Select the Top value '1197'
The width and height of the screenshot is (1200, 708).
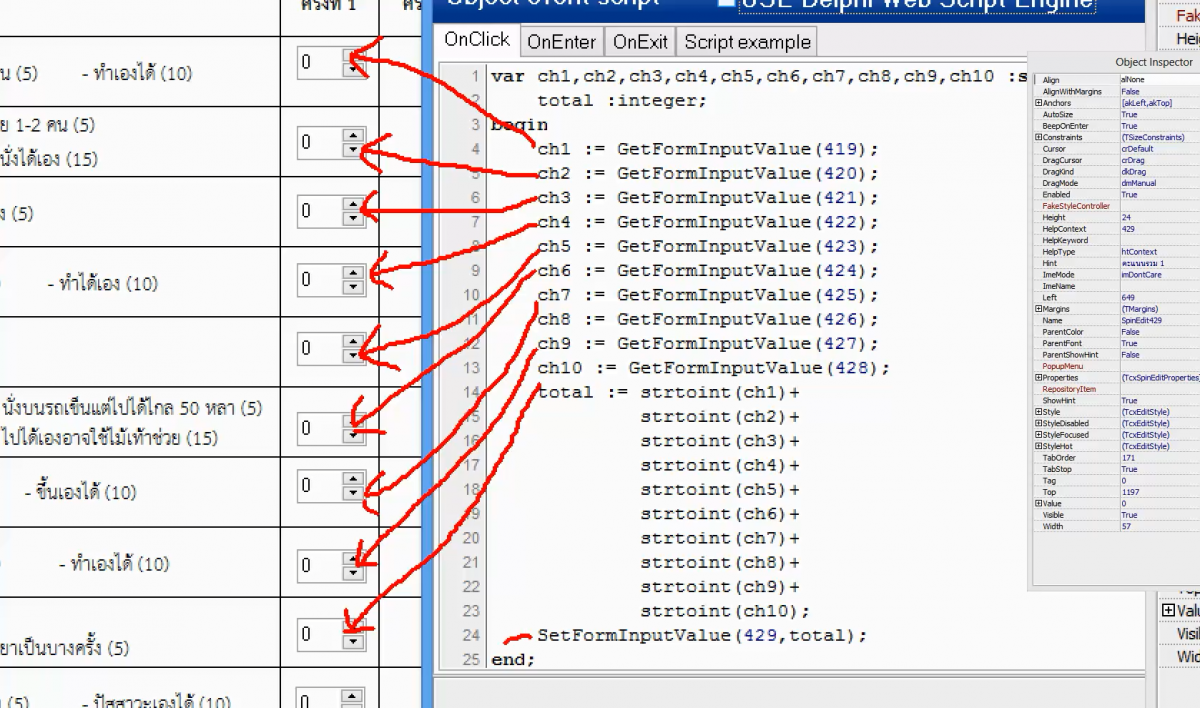[x=1129, y=492]
